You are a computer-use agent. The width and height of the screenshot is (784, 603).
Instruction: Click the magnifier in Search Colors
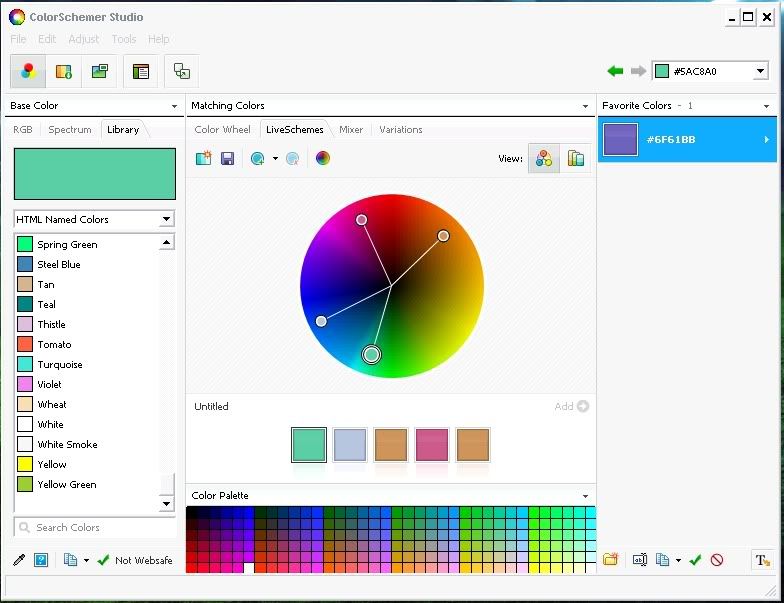pyautogui.click(x=24, y=527)
